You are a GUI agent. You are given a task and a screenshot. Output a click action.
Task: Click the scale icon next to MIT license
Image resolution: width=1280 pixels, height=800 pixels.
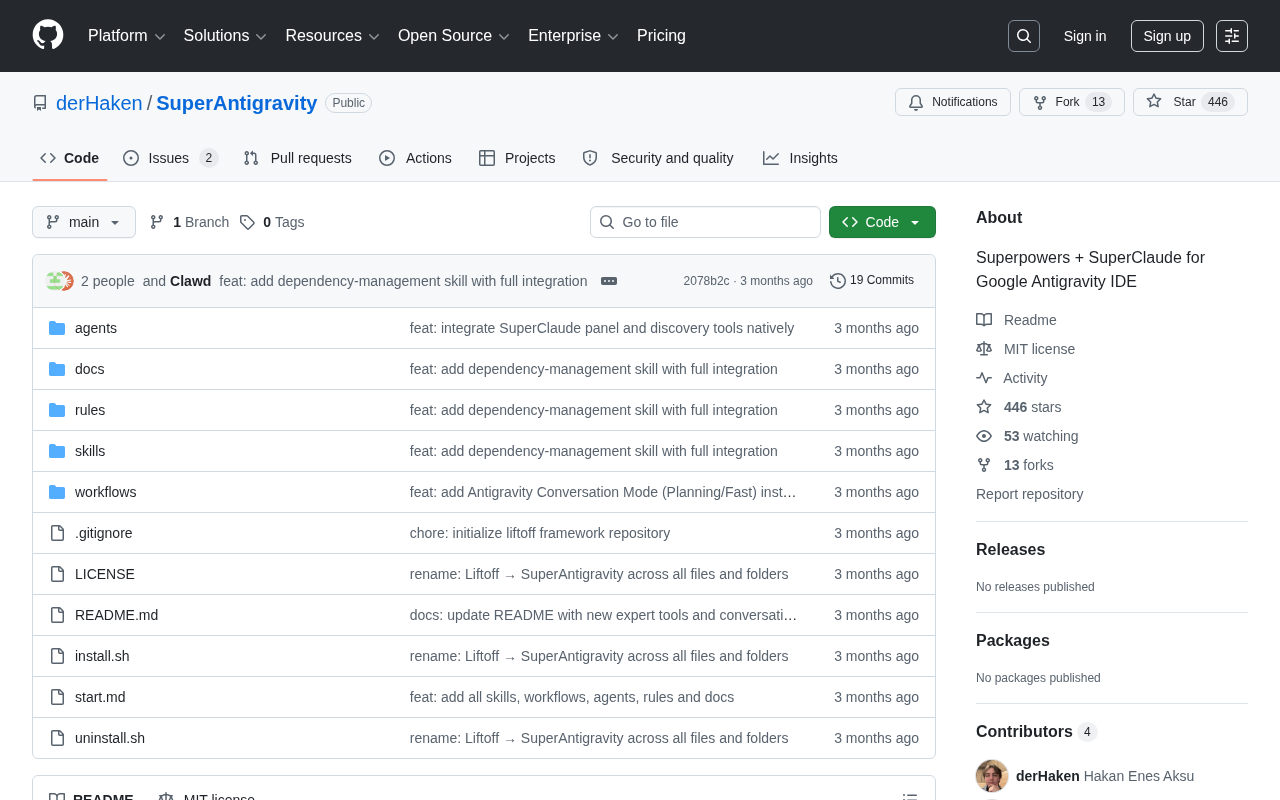coord(984,349)
